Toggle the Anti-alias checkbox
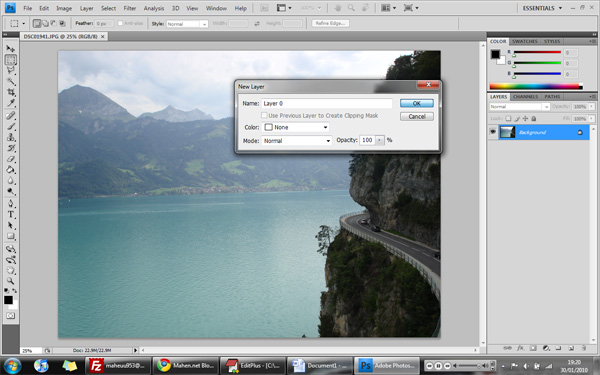600x375 pixels. [120, 23]
